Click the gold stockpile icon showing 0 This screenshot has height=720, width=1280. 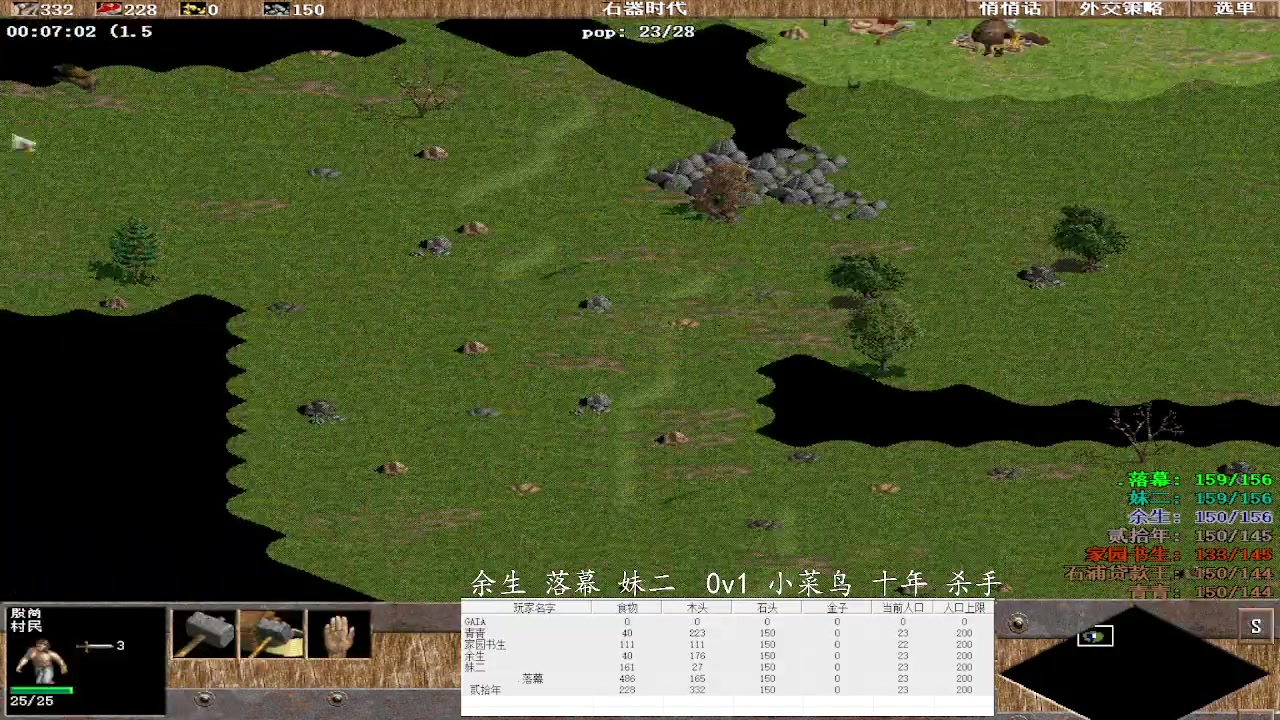pos(193,9)
